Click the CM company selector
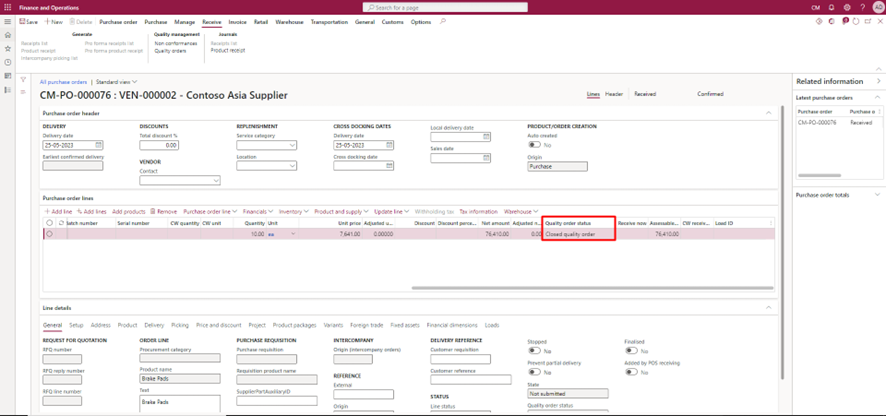Image resolution: width=886 pixels, height=416 pixels. pyautogui.click(x=815, y=8)
